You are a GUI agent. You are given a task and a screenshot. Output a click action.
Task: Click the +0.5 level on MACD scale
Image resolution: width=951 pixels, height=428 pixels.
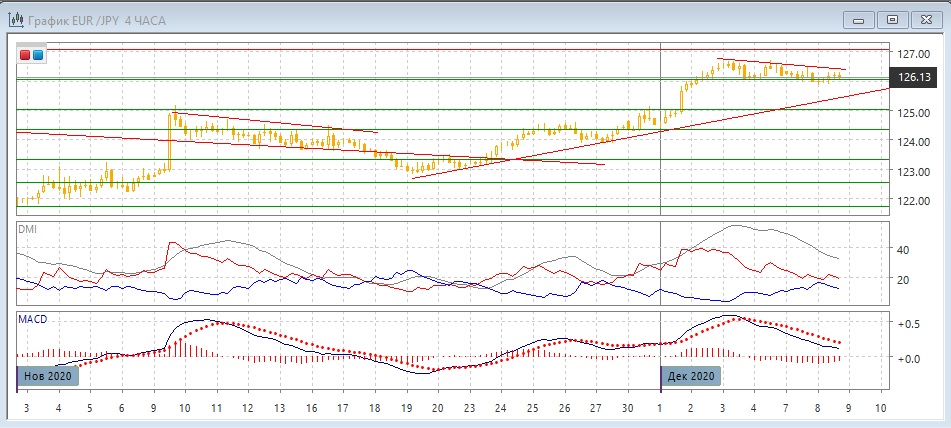tap(908, 325)
